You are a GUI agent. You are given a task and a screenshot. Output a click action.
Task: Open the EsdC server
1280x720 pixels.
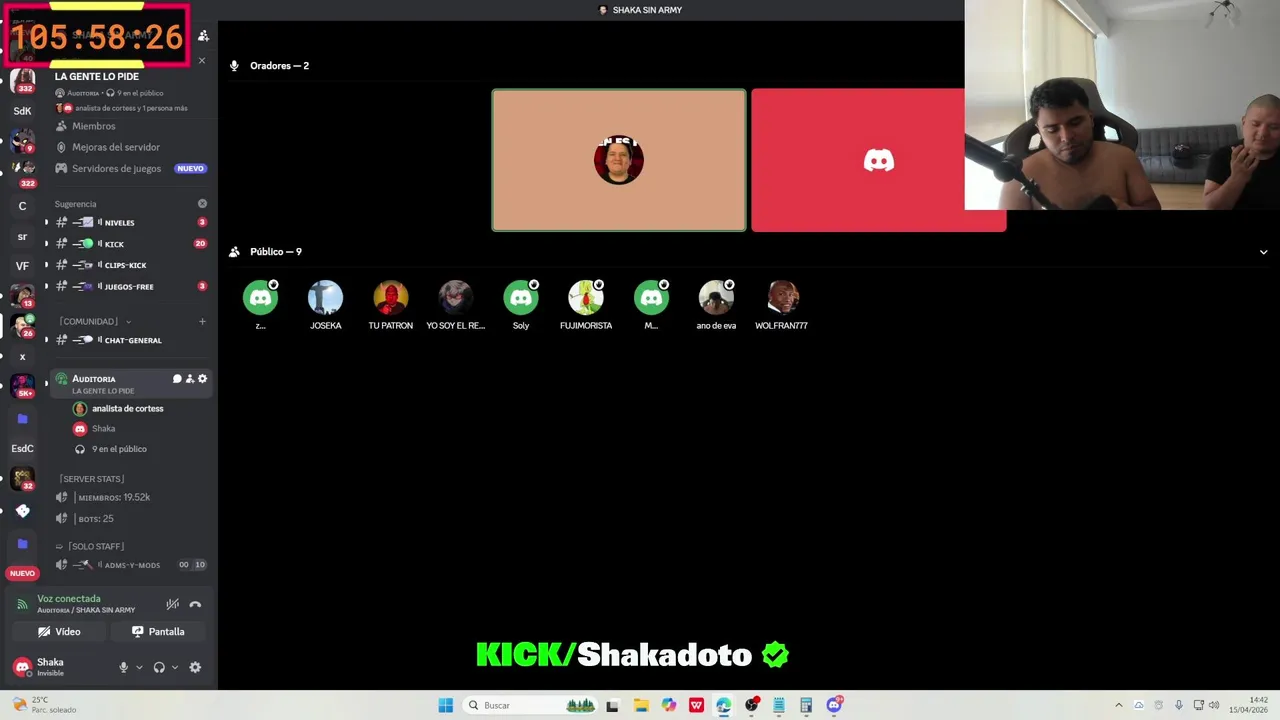coord(22,448)
